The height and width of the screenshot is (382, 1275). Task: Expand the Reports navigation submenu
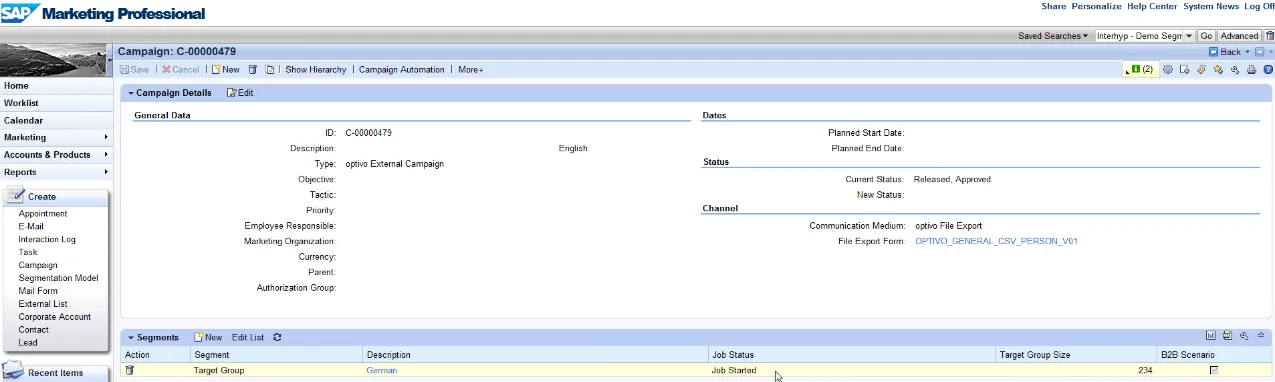pos(106,172)
